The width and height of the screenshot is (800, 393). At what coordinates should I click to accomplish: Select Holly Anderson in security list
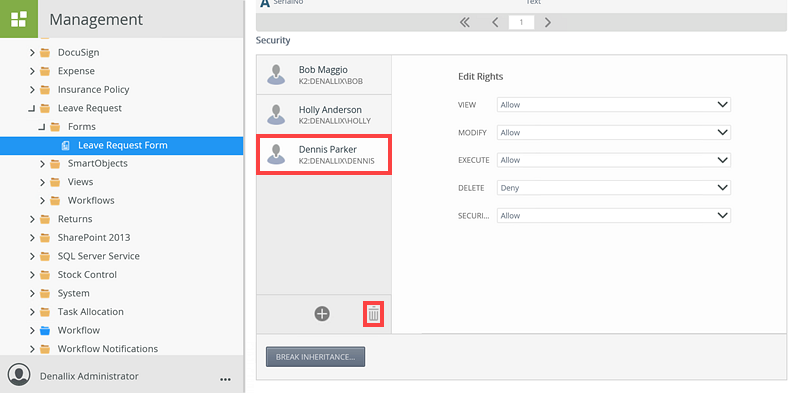(x=324, y=115)
